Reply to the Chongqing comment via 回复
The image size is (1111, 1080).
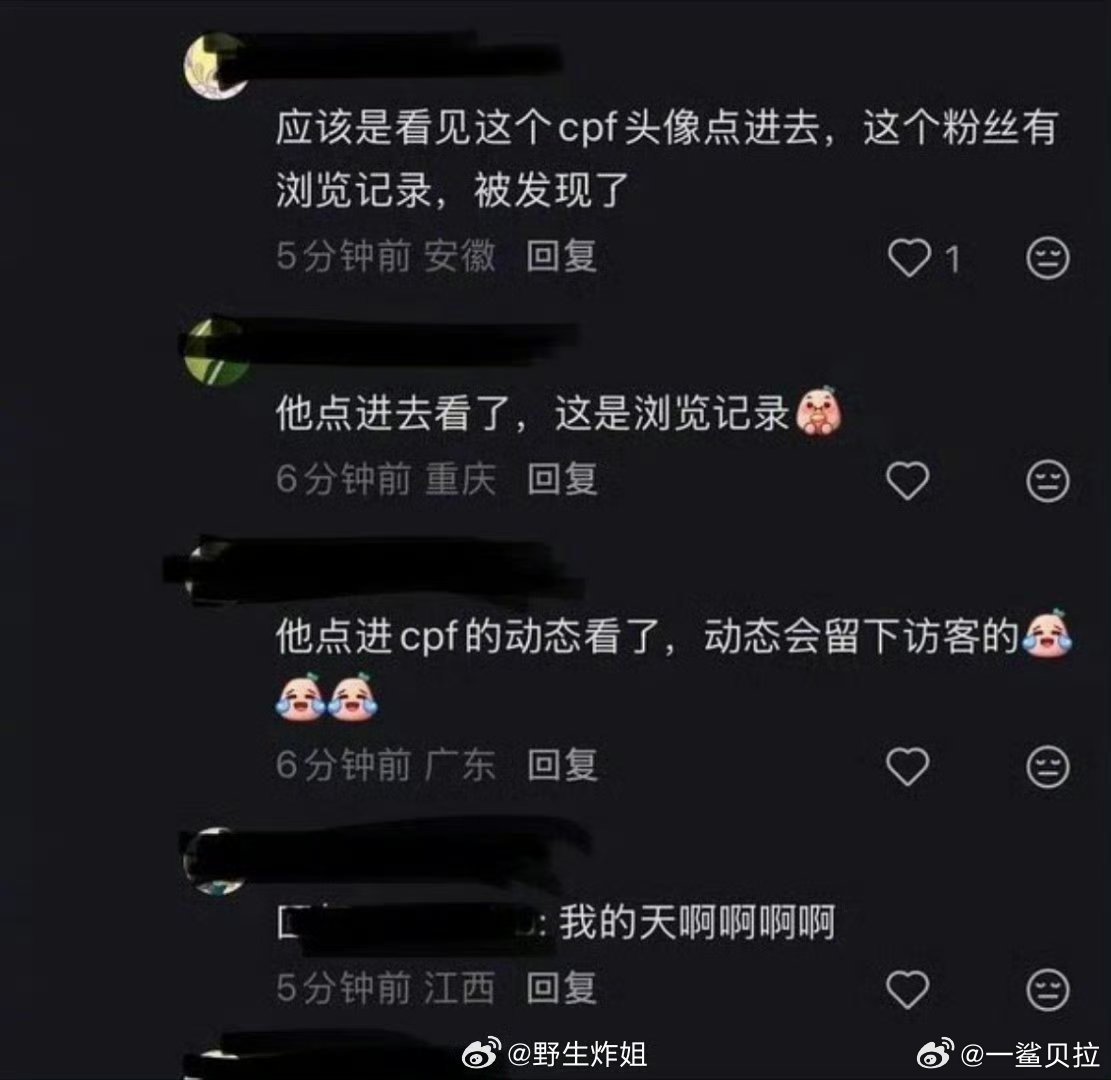pos(562,480)
